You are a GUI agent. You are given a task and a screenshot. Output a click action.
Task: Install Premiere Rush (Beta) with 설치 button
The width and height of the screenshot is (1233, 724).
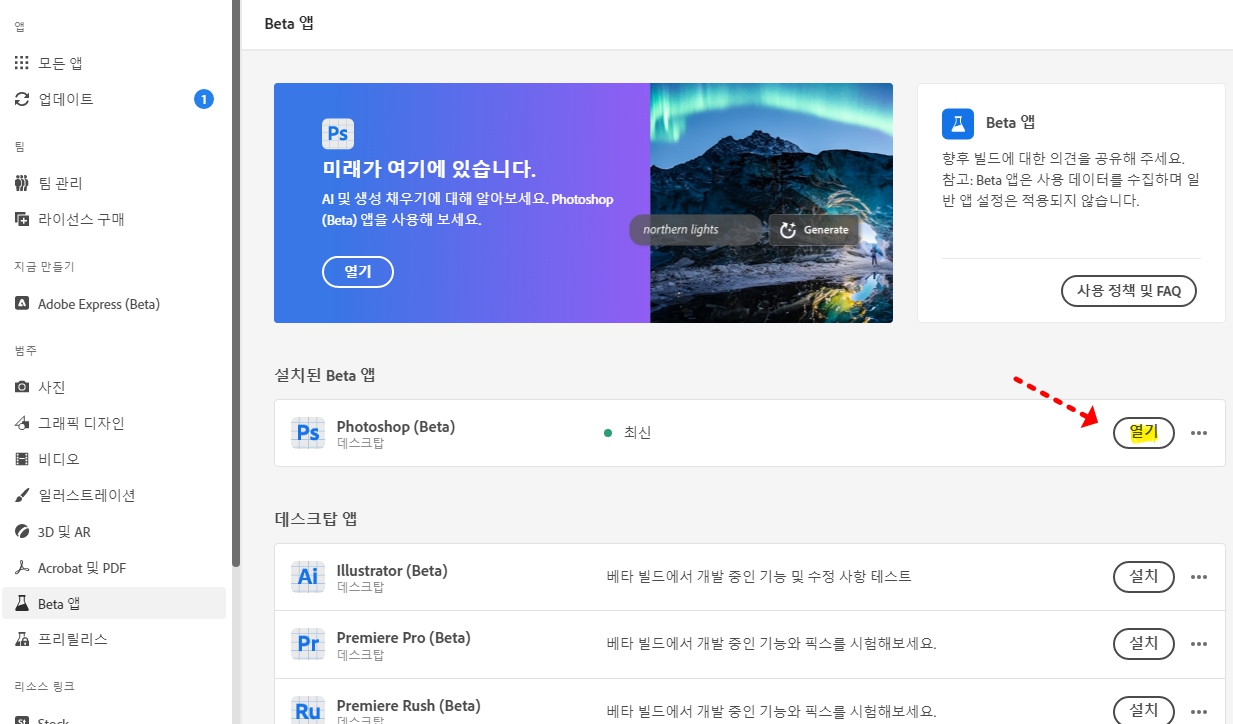point(1144,711)
